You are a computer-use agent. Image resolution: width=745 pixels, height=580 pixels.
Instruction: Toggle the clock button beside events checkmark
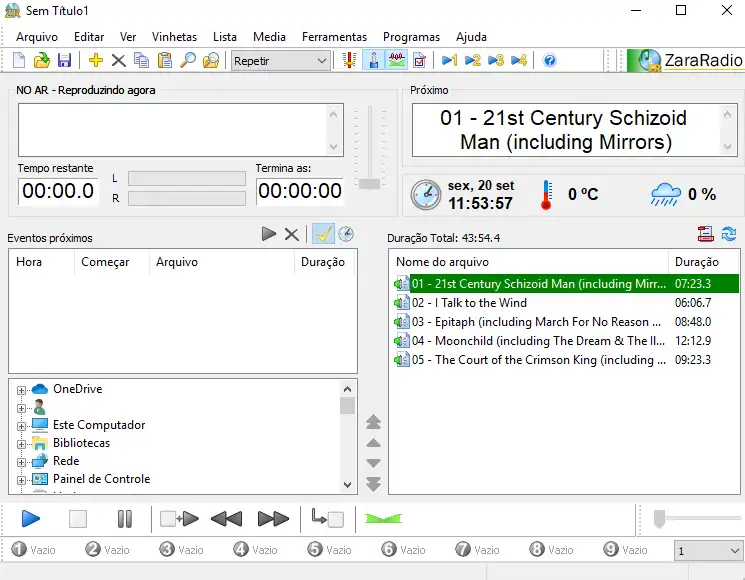tap(346, 234)
